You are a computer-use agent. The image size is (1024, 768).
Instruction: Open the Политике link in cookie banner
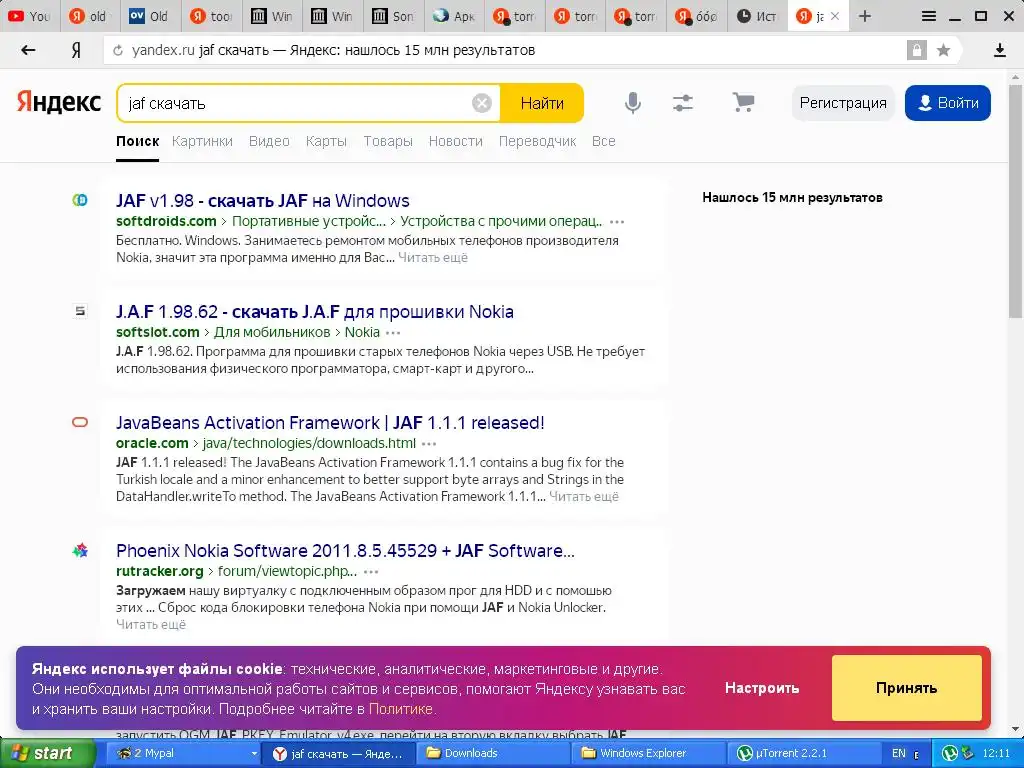400,709
